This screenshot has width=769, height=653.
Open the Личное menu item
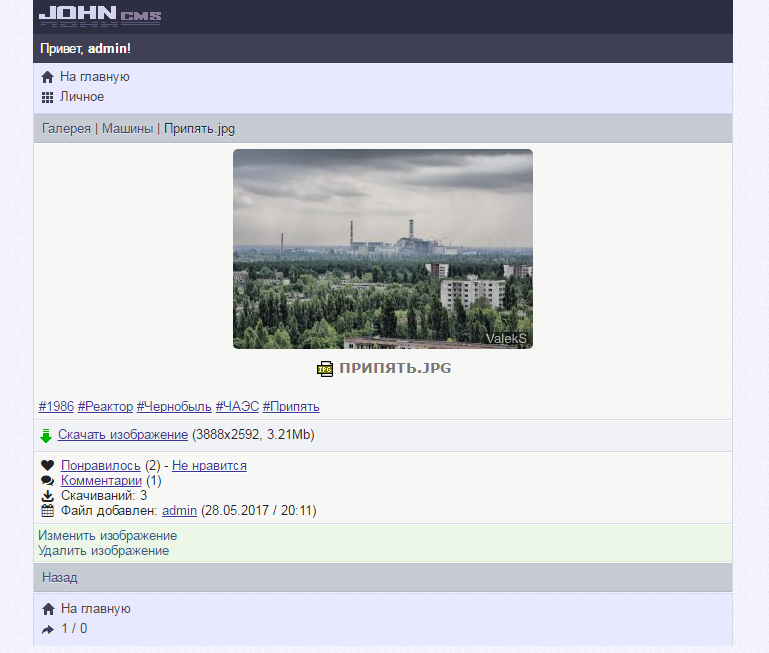coord(82,97)
